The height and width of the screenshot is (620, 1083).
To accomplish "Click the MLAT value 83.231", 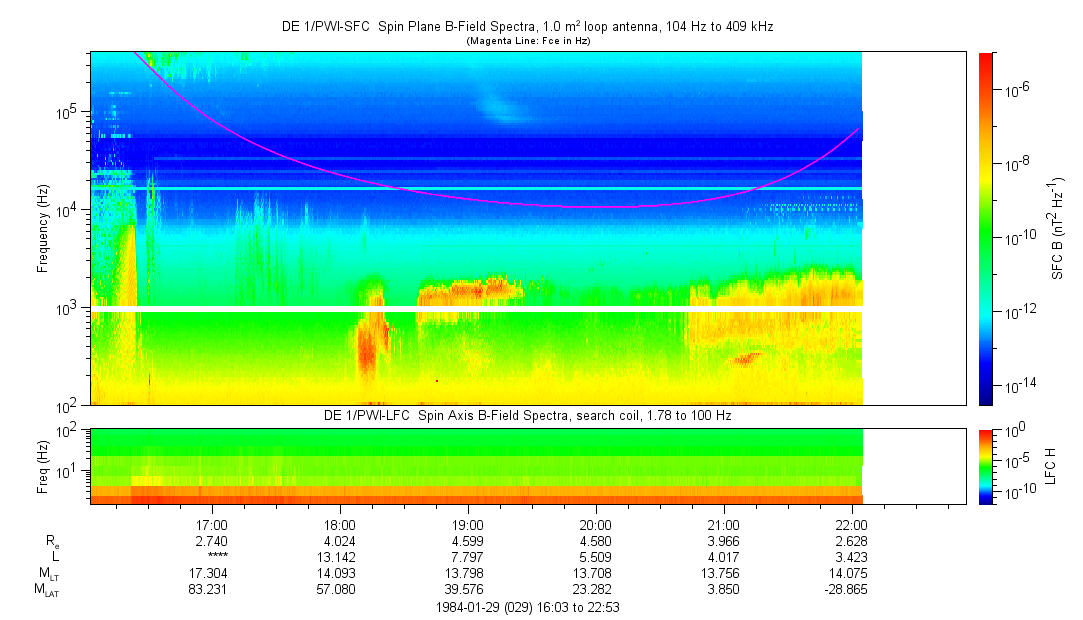I will point(212,590).
